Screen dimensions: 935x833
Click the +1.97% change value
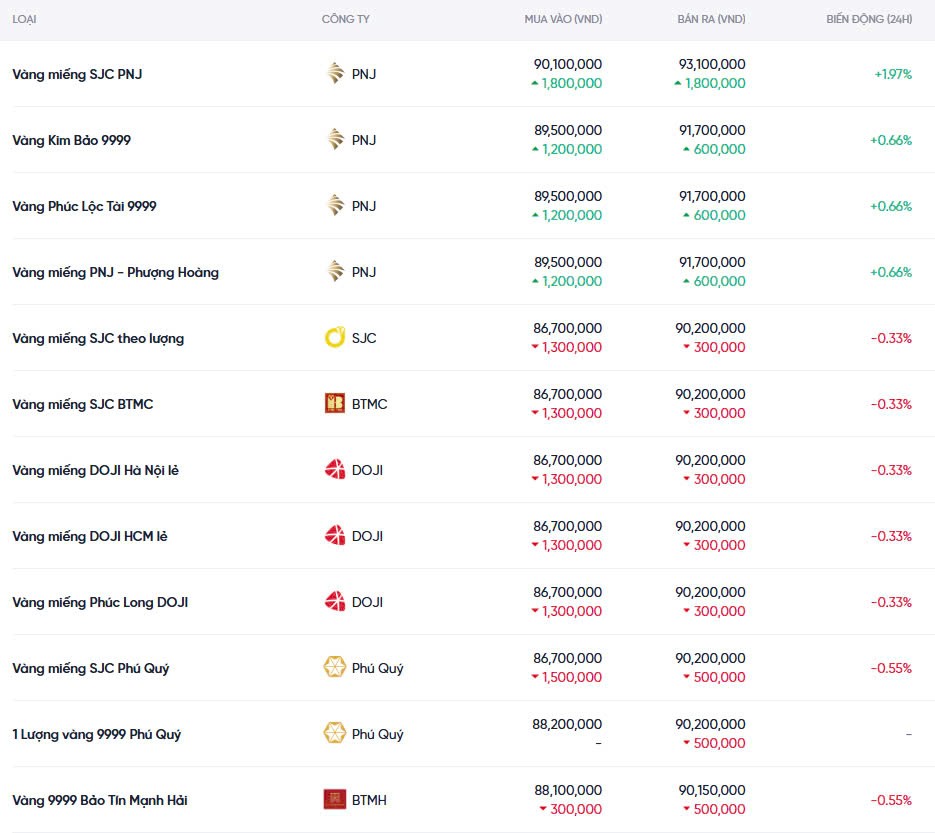(x=892, y=74)
